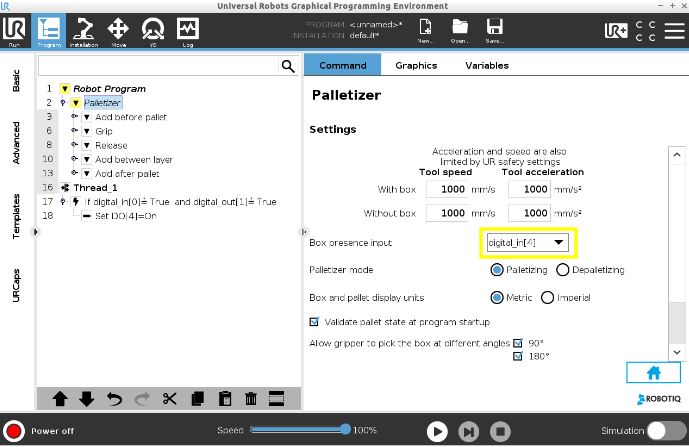Toggle Validate pallet state at startup checkbox
689x447 pixels.
click(314, 322)
